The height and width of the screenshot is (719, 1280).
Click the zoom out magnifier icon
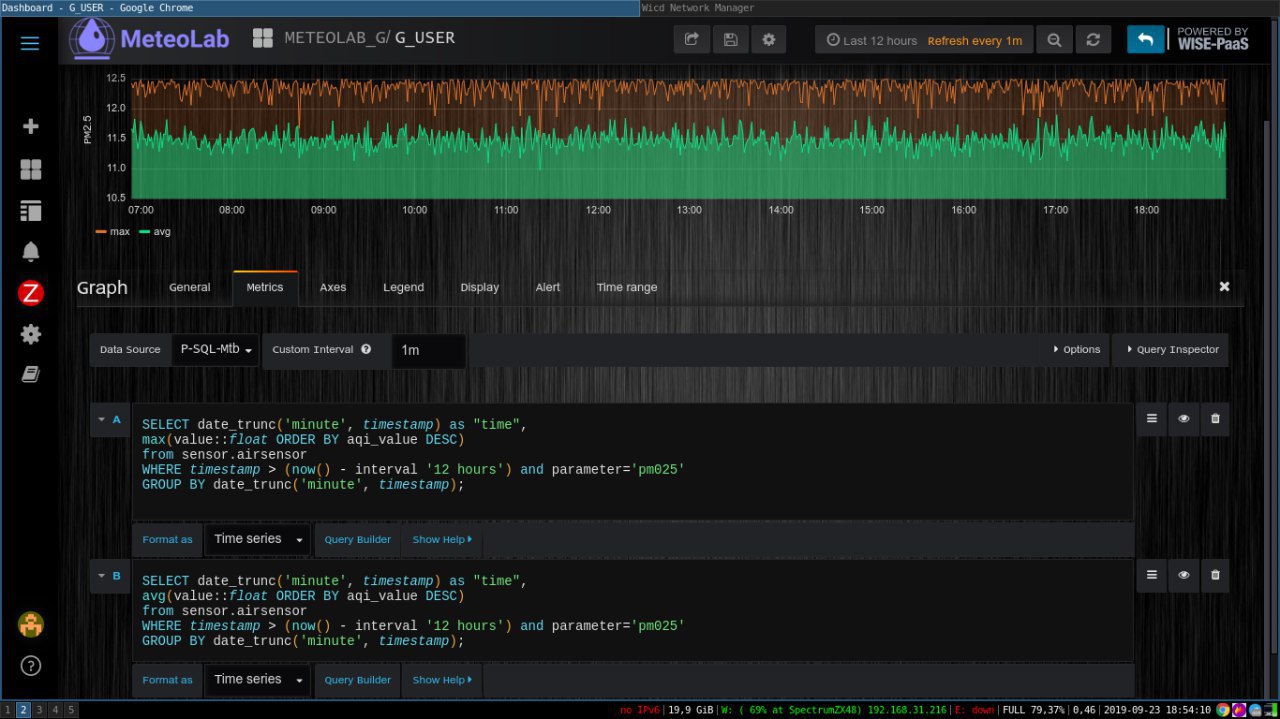[x=1054, y=40]
